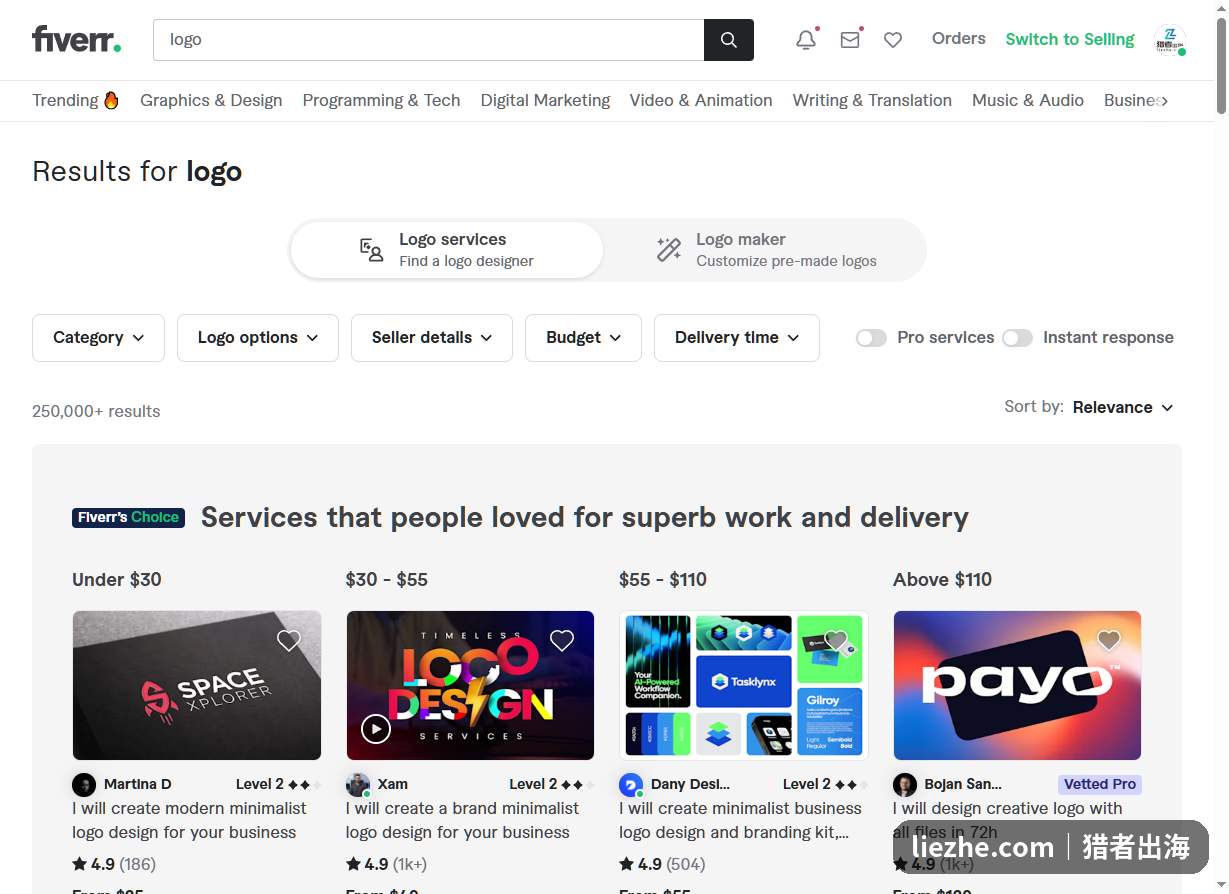Open the Video & Animation category
Image resolution: width=1229 pixels, height=894 pixels.
701,100
